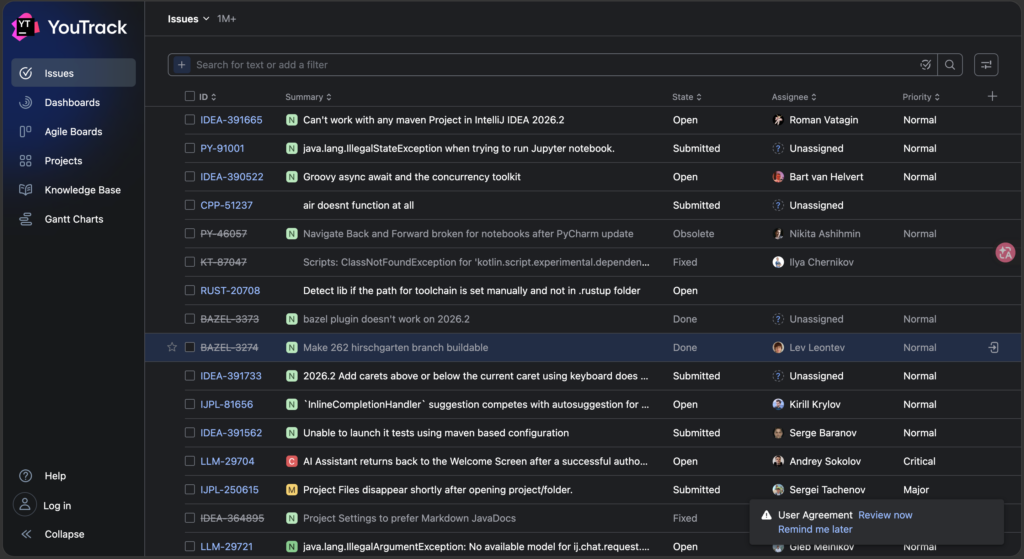Check the box for IJPL-250615
Viewport: 1024px width, 559px height.
tap(189, 490)
